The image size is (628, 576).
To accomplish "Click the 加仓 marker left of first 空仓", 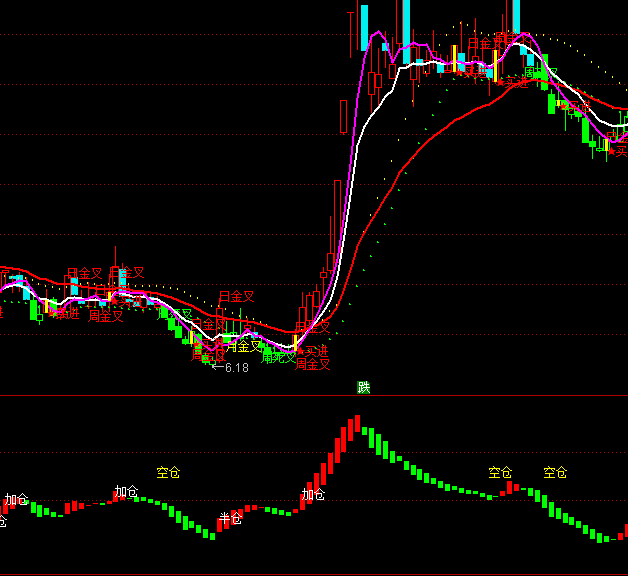I will coord(126,492).
